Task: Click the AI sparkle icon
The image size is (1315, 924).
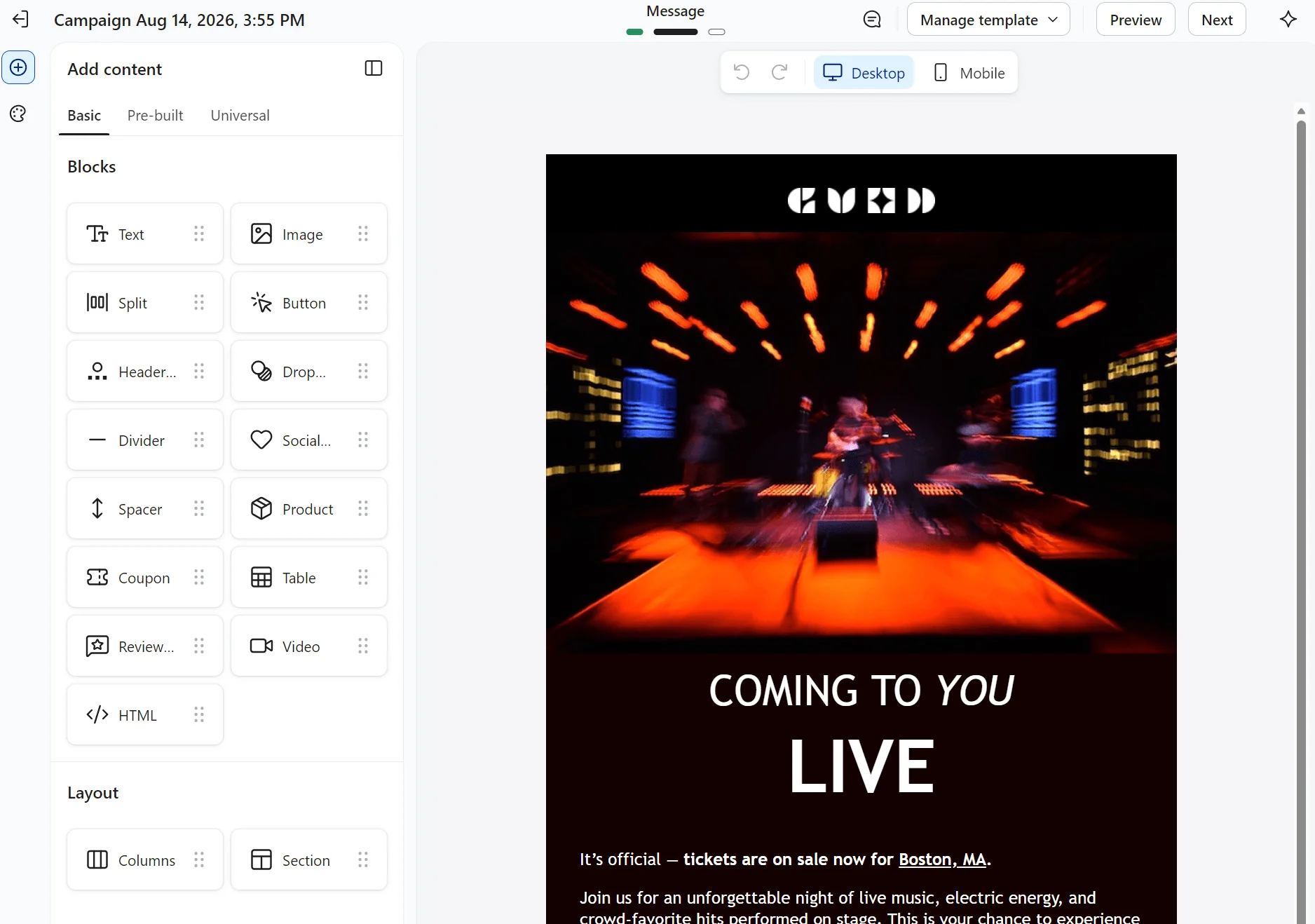Action: tap(1288, 20)
